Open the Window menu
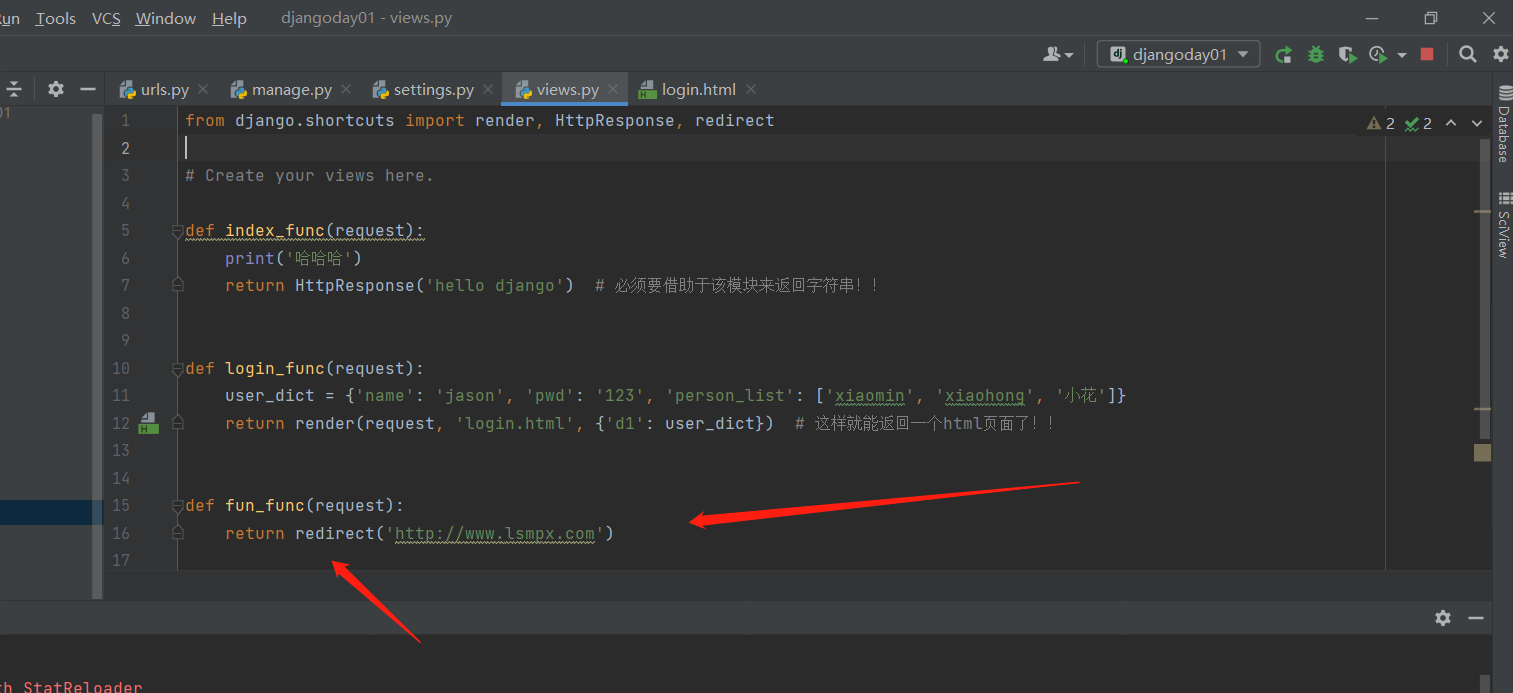 coord(166,18)
